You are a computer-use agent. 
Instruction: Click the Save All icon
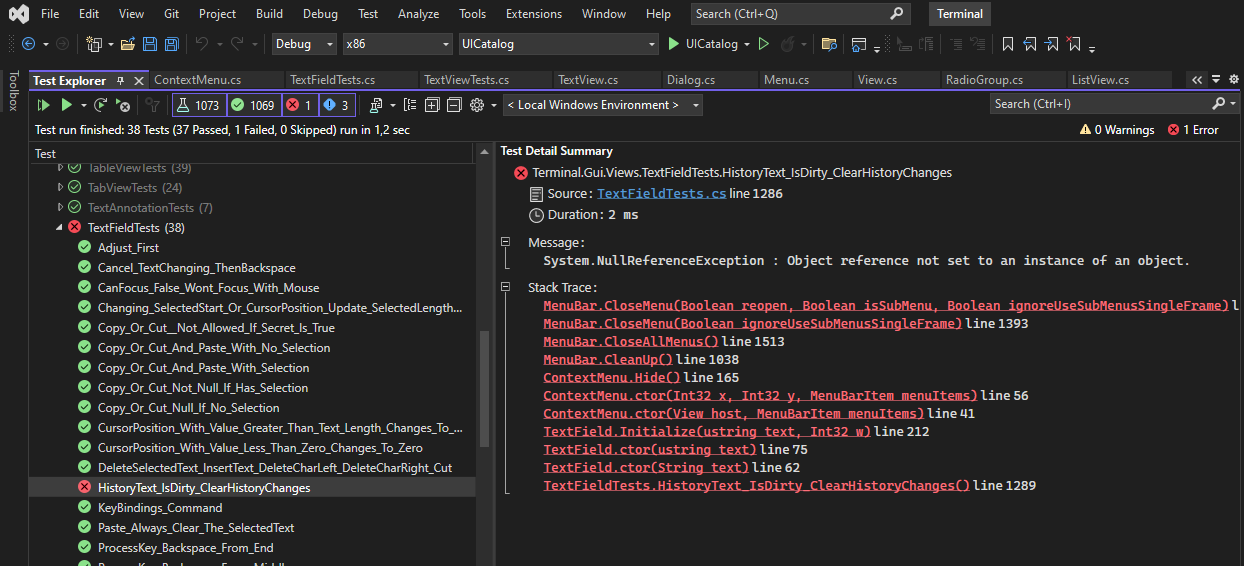[172, 44]
